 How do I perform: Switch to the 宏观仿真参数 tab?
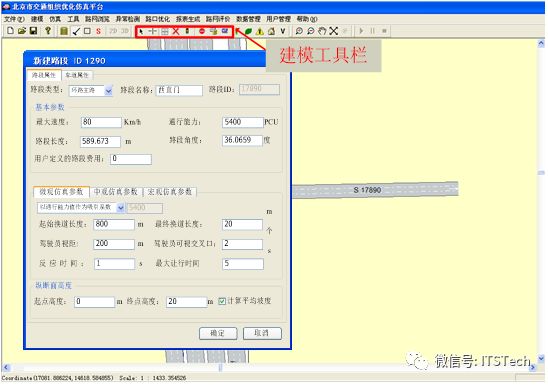pyautogui.click(x=170, y=192)
